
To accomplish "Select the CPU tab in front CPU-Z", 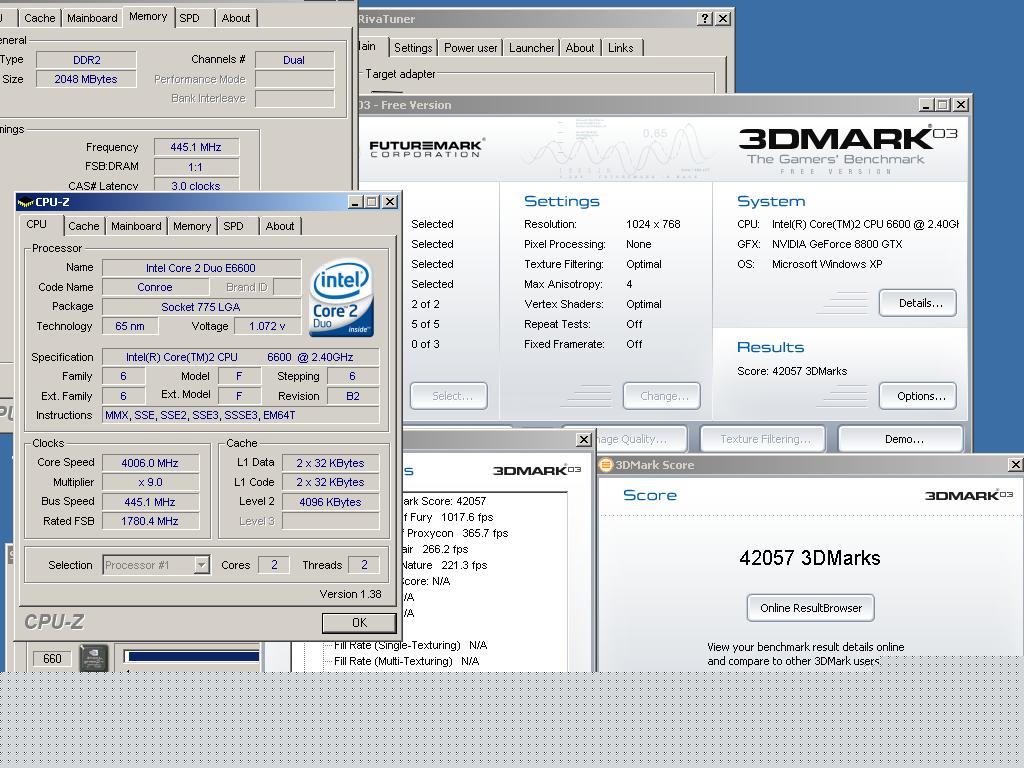I will [x=37, y=225].
